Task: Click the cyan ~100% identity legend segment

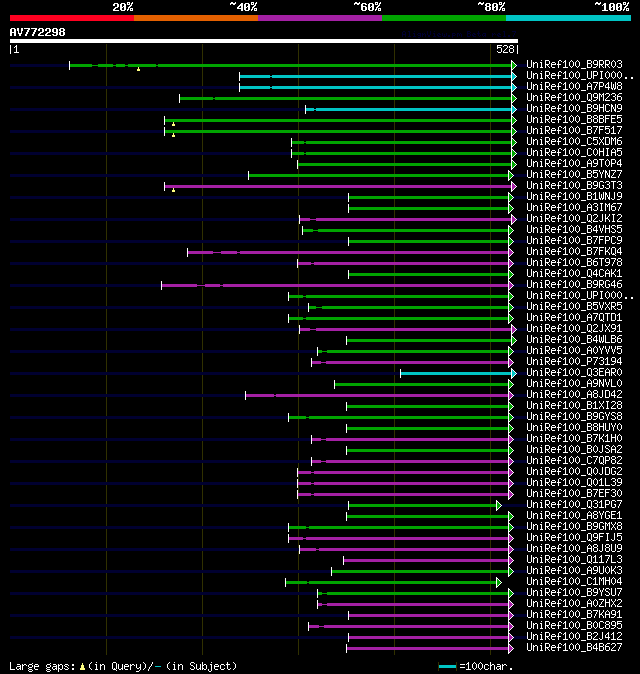Action: pos(569,18)
